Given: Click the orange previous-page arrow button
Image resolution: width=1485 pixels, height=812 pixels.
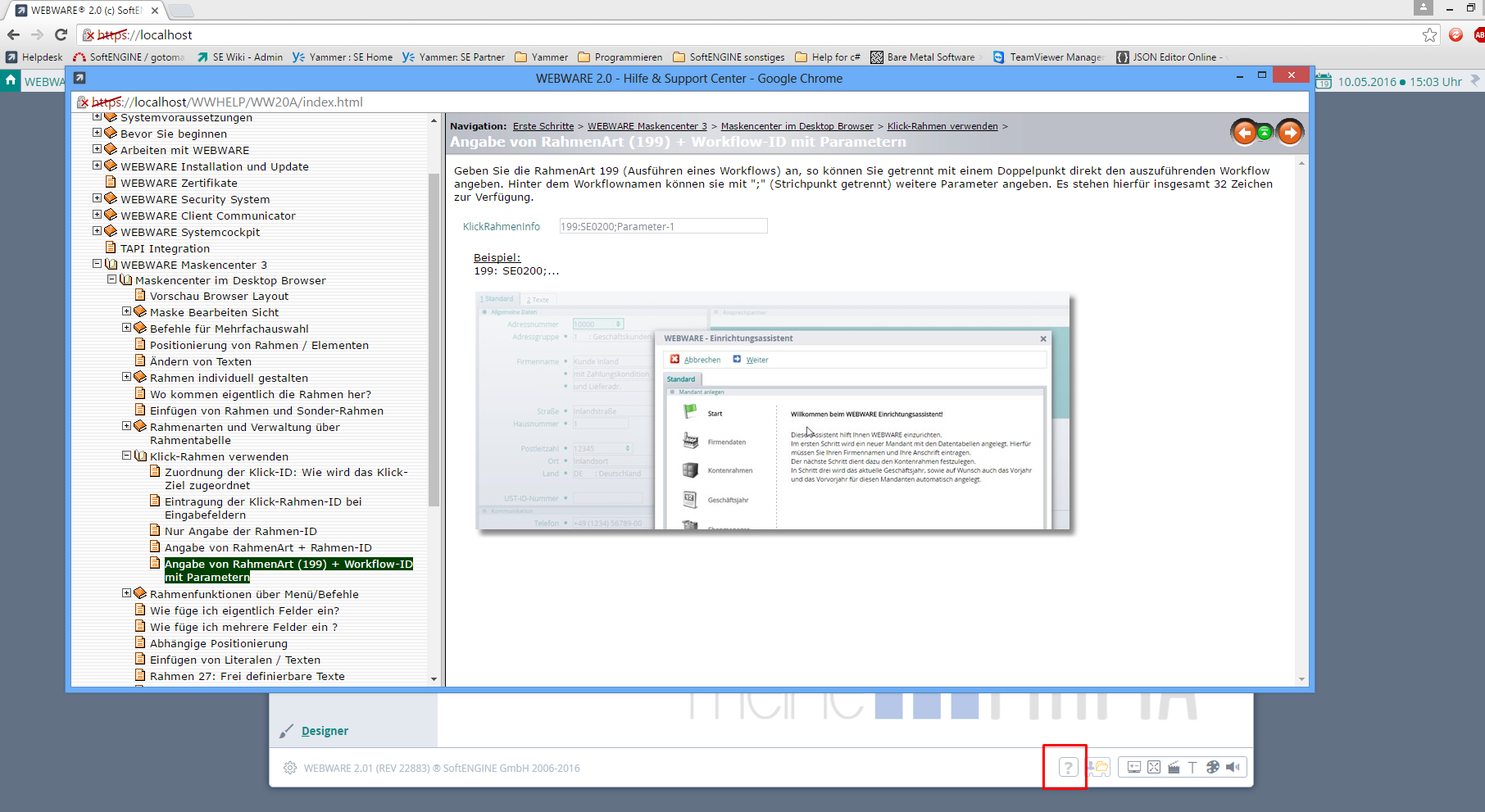Looking at the screenshot, I should click(1244, 132).
